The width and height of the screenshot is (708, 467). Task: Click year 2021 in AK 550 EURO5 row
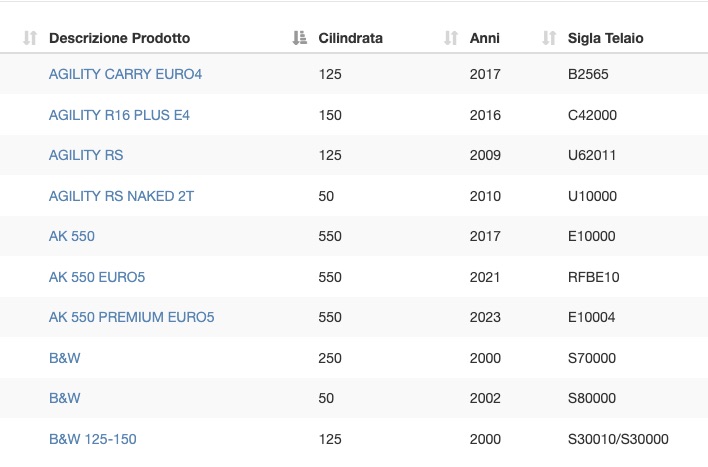tap(484, 277)
